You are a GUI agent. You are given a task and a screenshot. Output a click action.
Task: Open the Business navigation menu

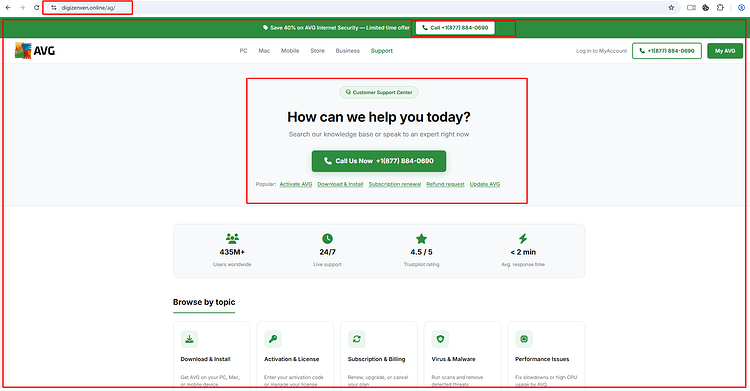[348, 51]
